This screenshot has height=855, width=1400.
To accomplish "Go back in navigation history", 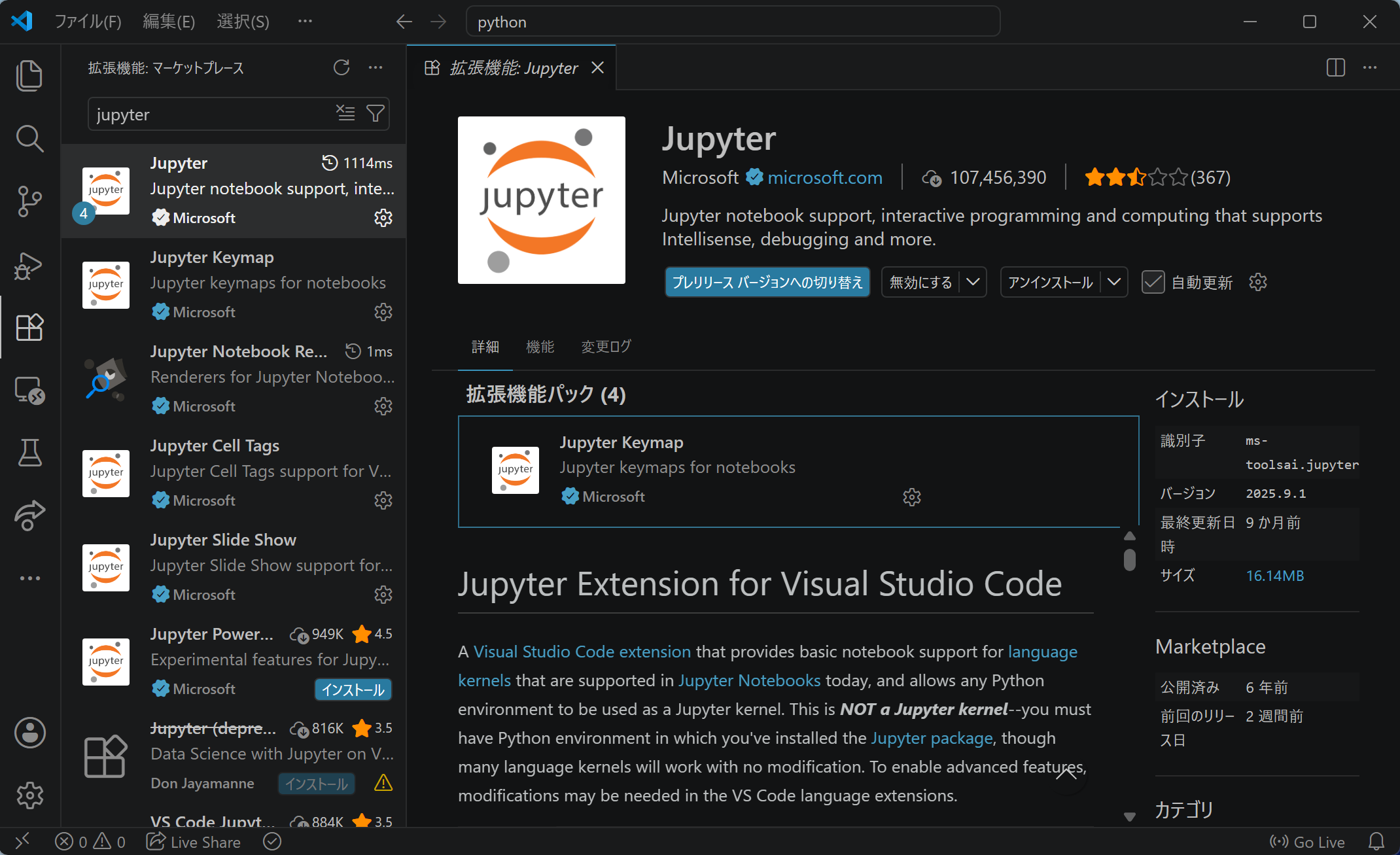I will point(404,22).
